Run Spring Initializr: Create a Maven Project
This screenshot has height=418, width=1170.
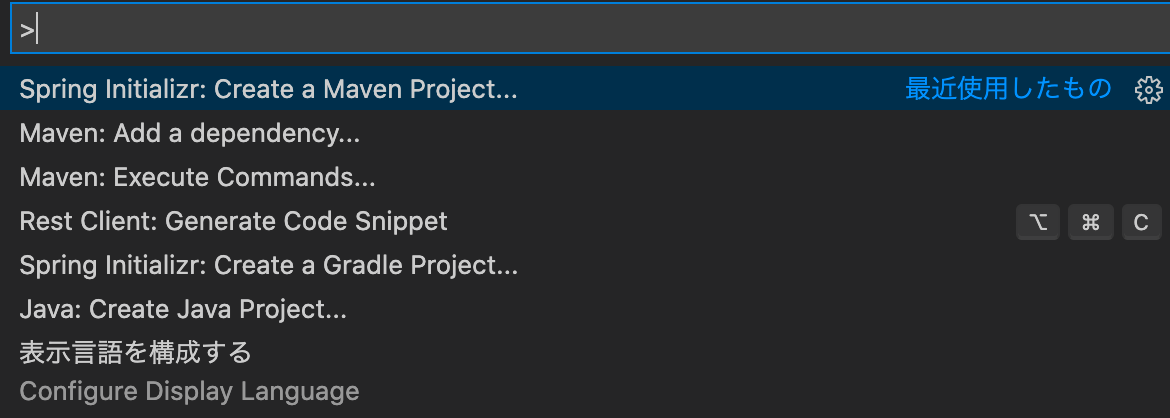pyautogui.click(x=268, y=89)
